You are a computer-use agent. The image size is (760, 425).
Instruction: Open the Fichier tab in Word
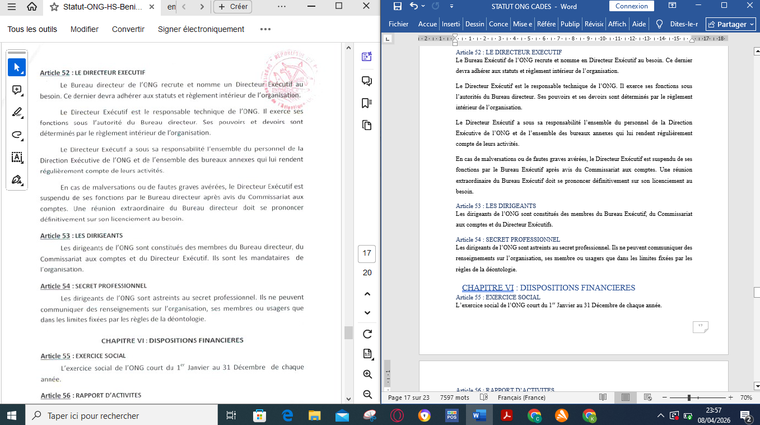[x=398, y=24]
